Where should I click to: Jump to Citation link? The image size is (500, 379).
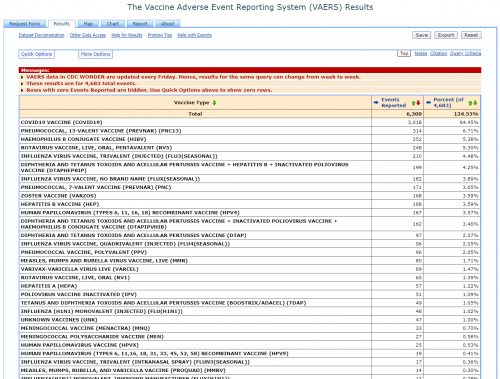coord(438,53)
